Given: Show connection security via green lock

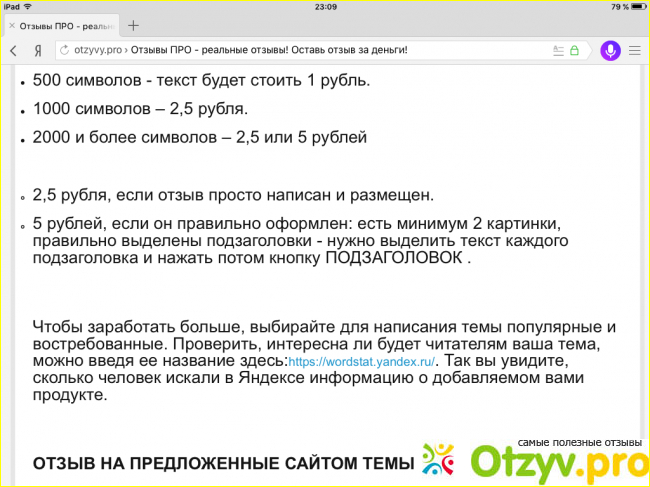Looking at the screenshot, I should [x=575, y=50].
